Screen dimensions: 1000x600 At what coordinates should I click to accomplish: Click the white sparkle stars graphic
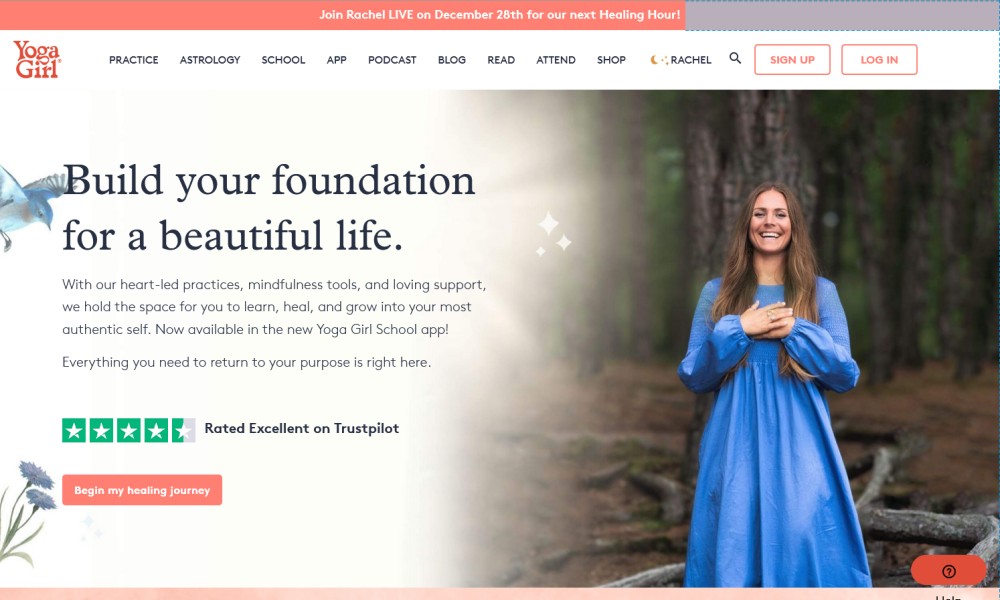[x=553, y=234]
